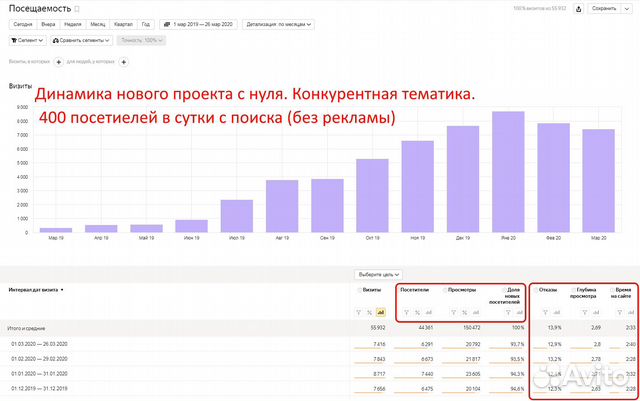This screenshot has height=401, width=640.
Task: Toggle sorting on 'Интервал дат визита' header
Action: pyautogui.click(x=36, y=290)
